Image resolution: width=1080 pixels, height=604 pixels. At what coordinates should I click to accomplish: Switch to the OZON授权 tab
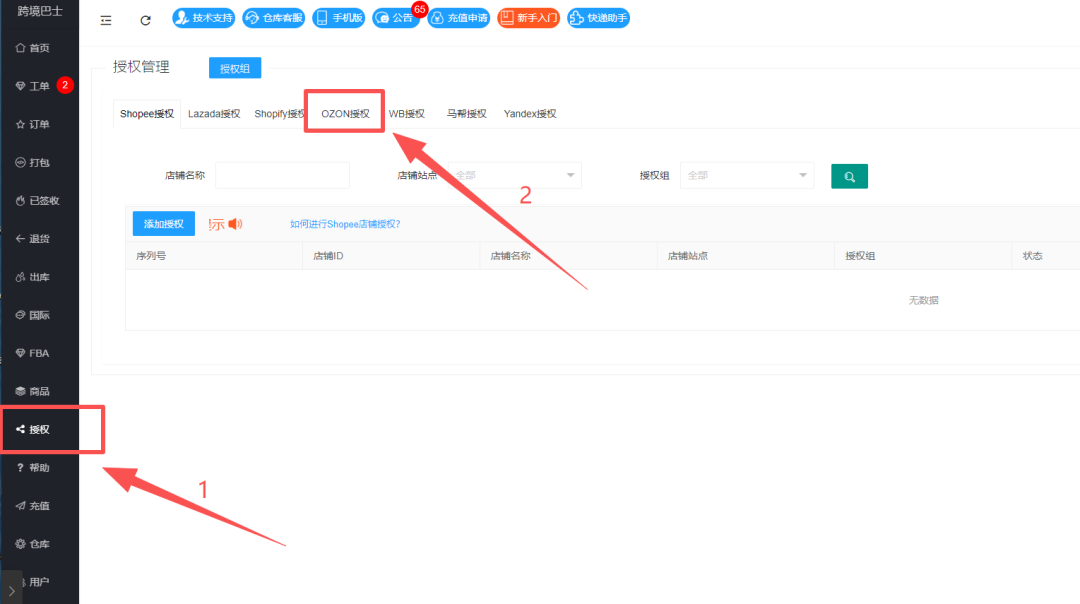pos(345,114)
